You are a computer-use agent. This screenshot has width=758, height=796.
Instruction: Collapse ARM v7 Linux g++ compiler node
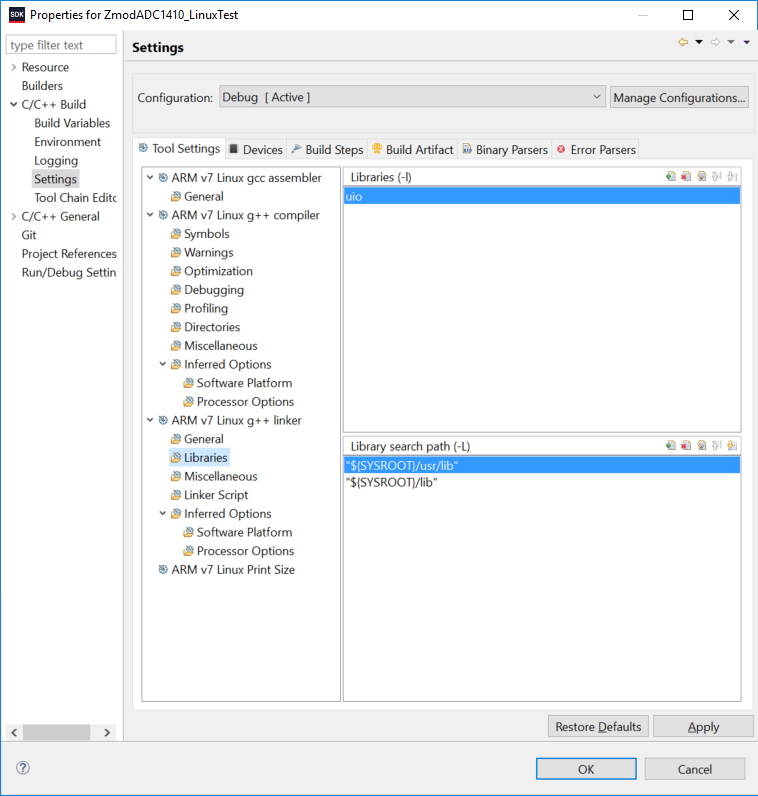click(150, 215)
